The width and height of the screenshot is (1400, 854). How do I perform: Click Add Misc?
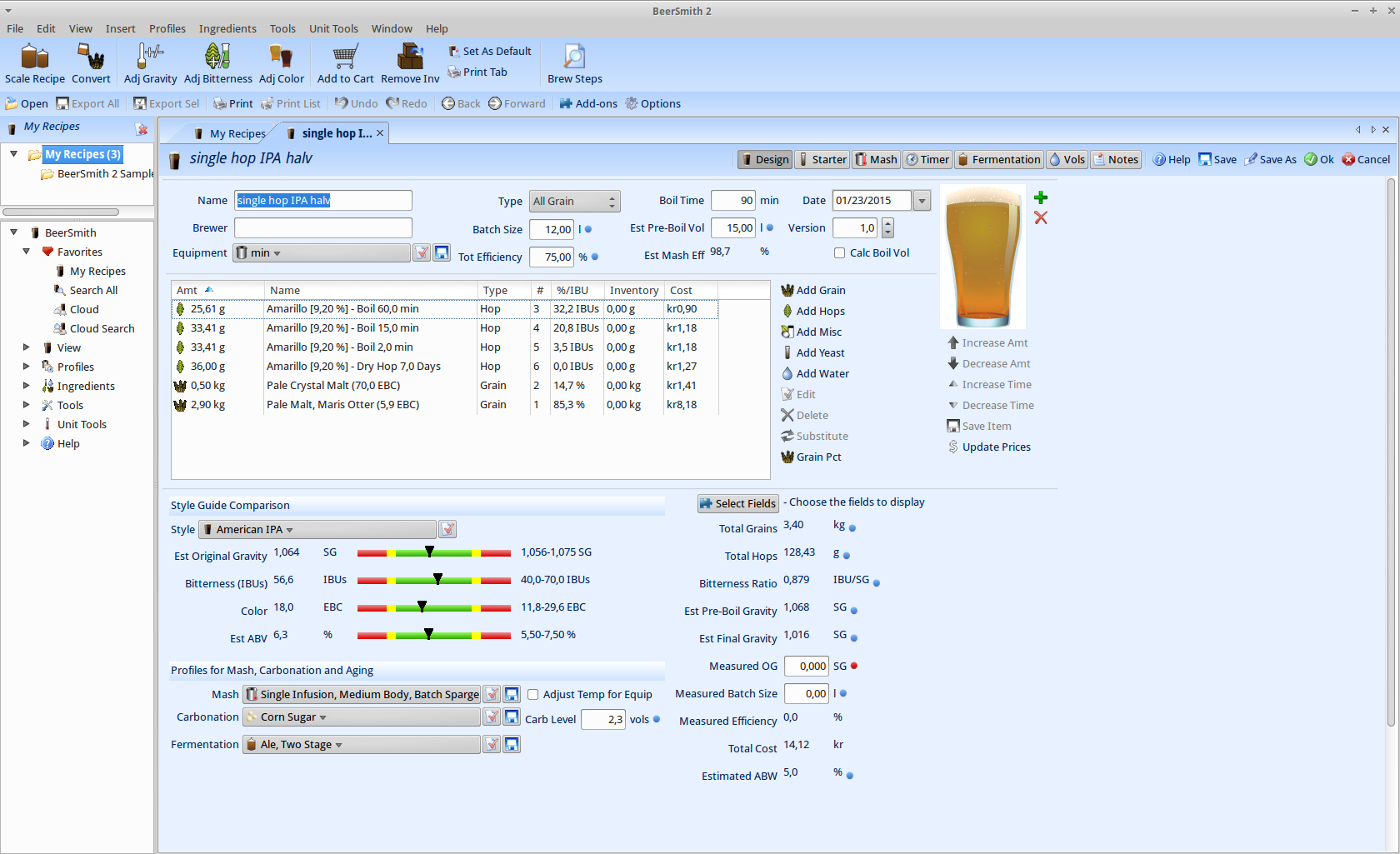(x=812, y=332)
